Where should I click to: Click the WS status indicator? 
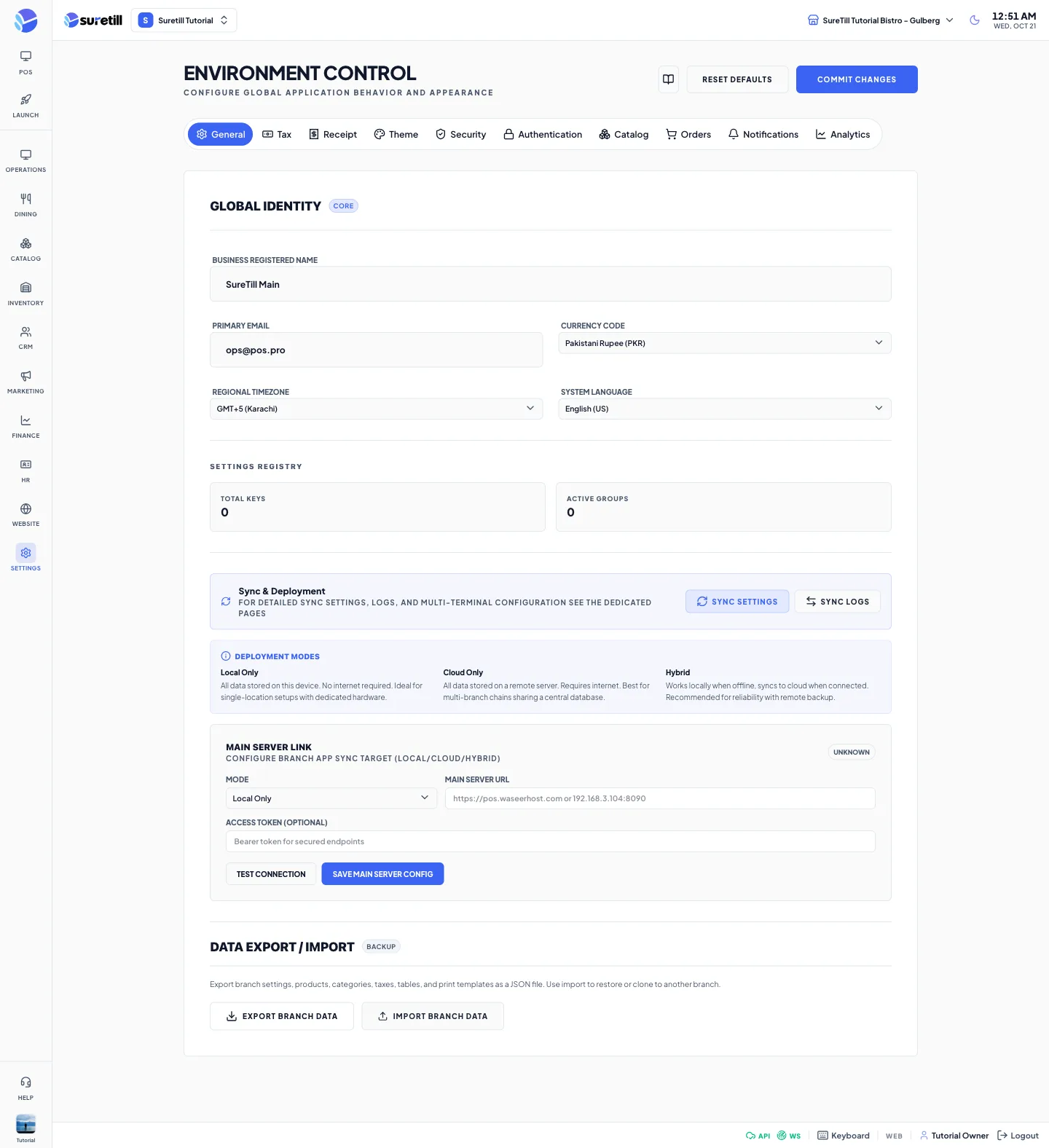tap(789, 1136)
